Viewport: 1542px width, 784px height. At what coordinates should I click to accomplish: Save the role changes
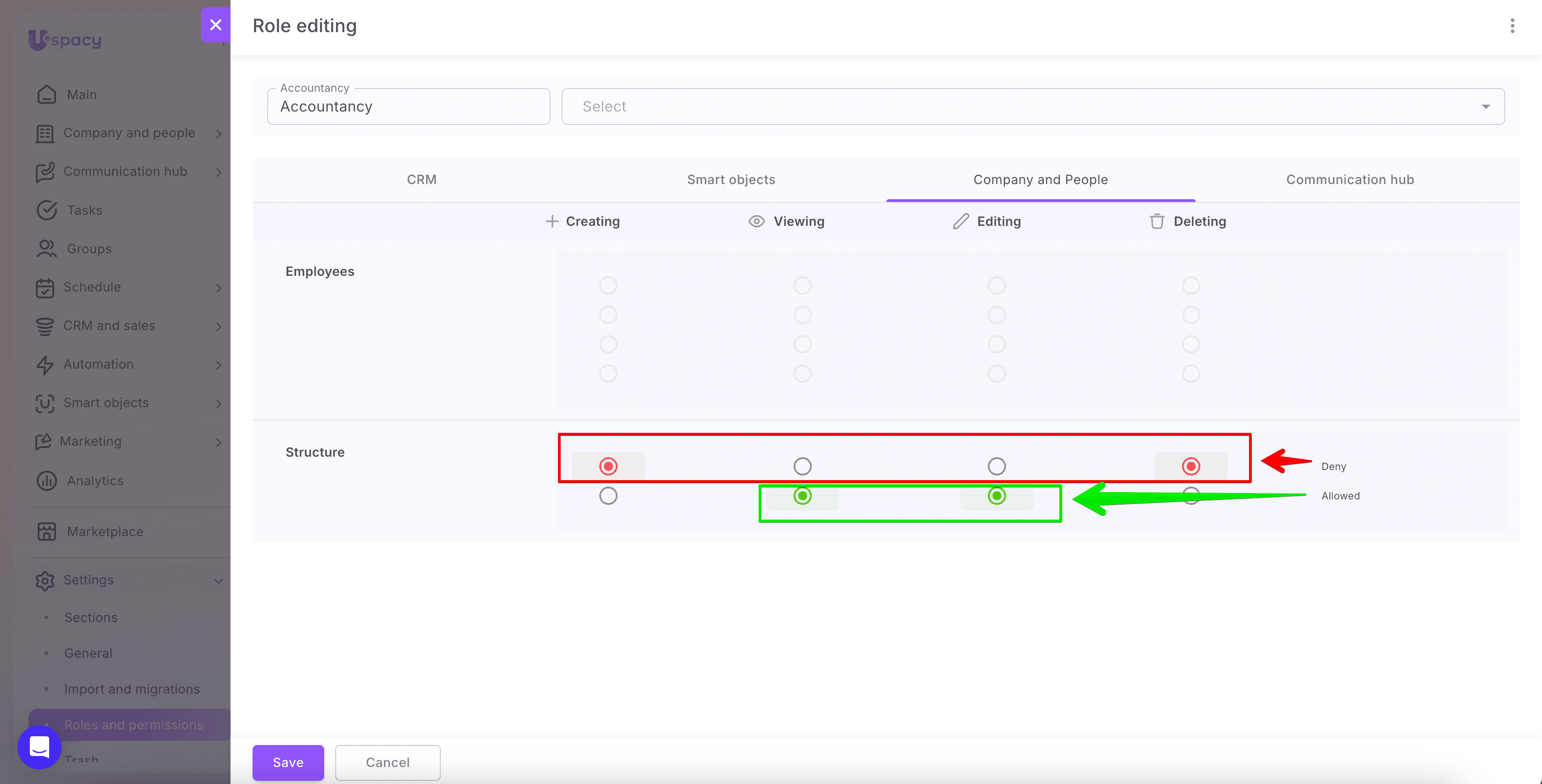tap(288, 762)
